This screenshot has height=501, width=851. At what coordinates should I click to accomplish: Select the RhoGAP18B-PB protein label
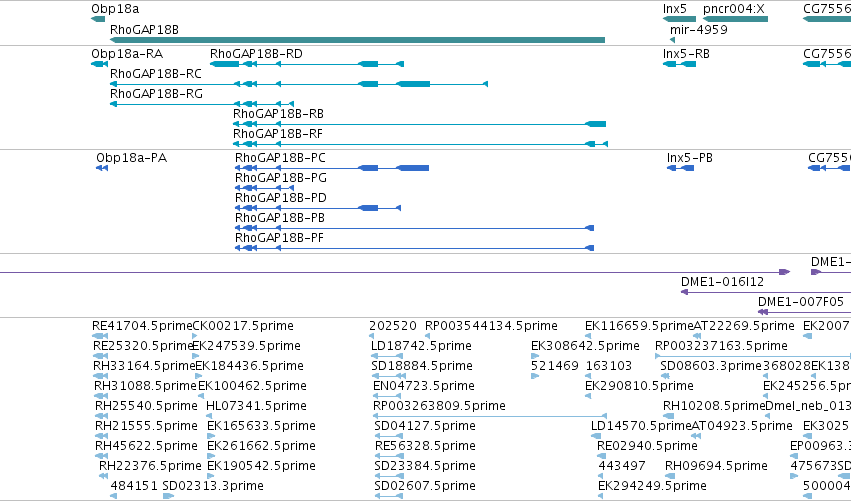click(x=280, y=218)
